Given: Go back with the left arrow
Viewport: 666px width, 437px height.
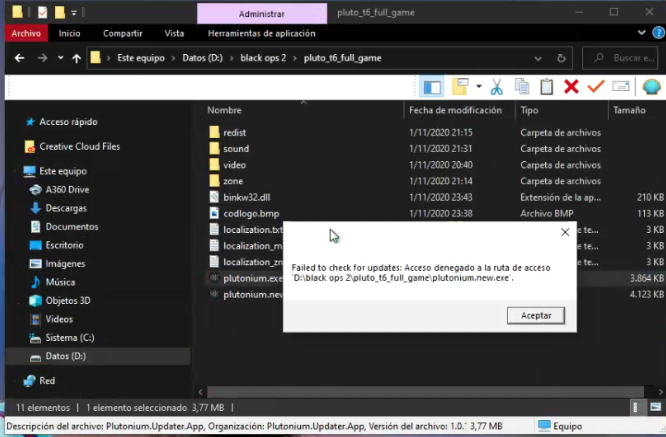Looking at the screenshot, I should point(20,58).
